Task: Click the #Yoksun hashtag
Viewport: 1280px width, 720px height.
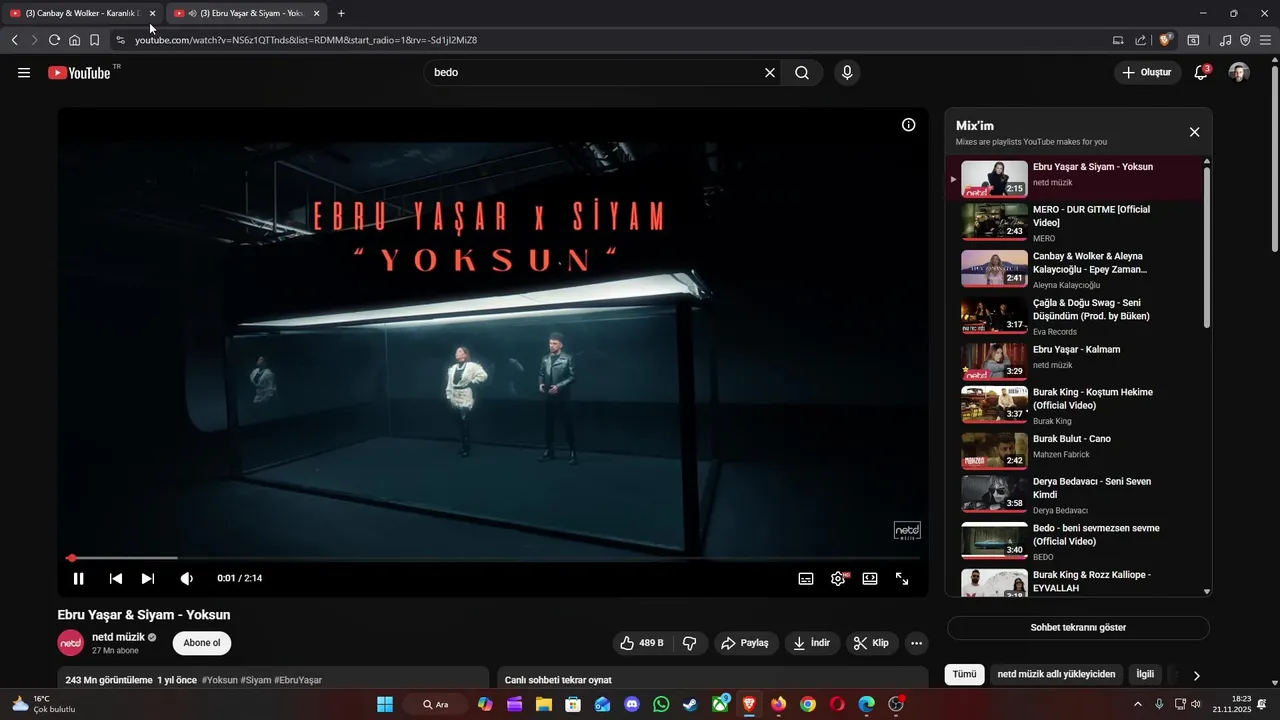Action: [x=219, y=680]
